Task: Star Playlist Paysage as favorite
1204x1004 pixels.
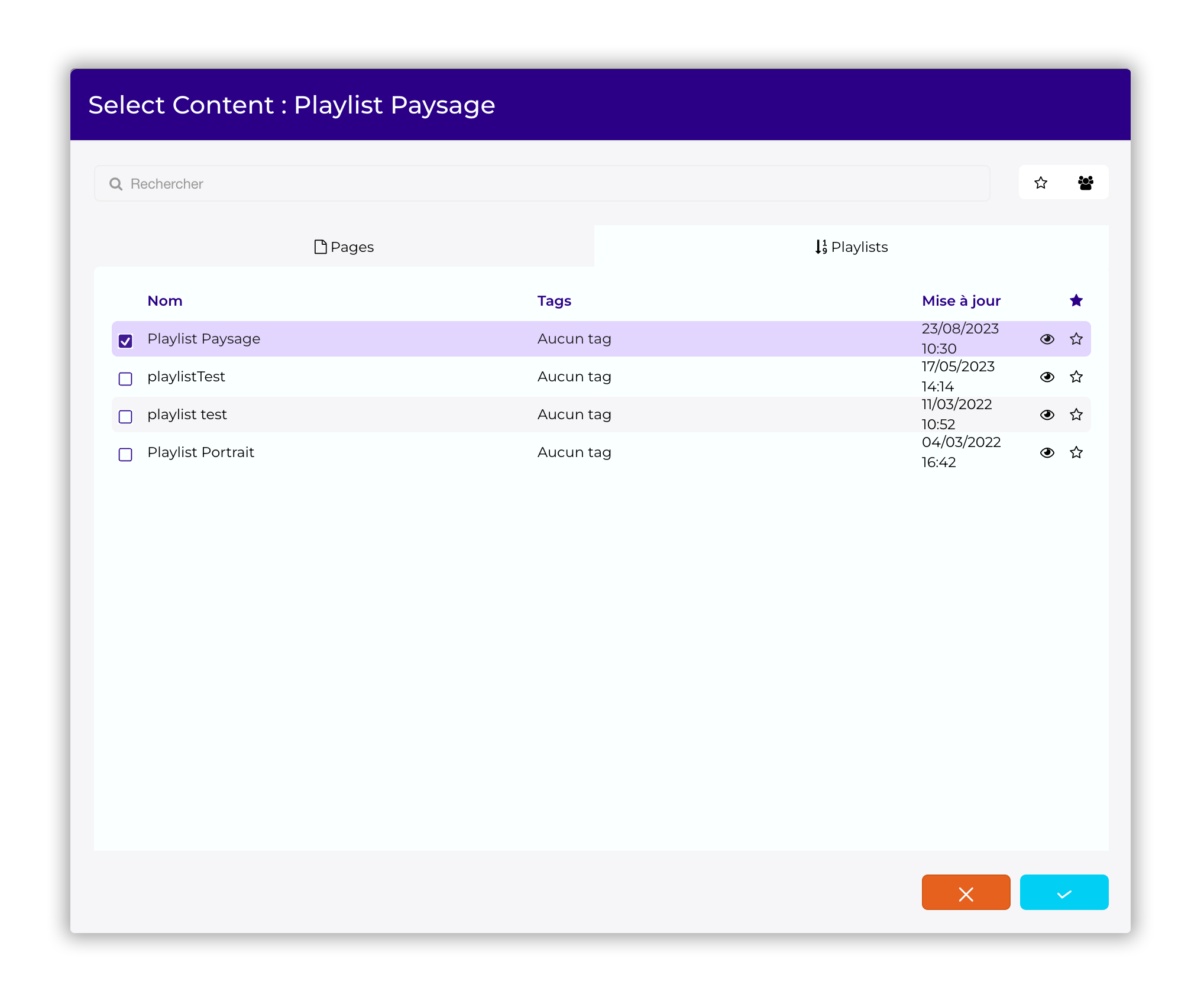Action: pos(1076,339)
